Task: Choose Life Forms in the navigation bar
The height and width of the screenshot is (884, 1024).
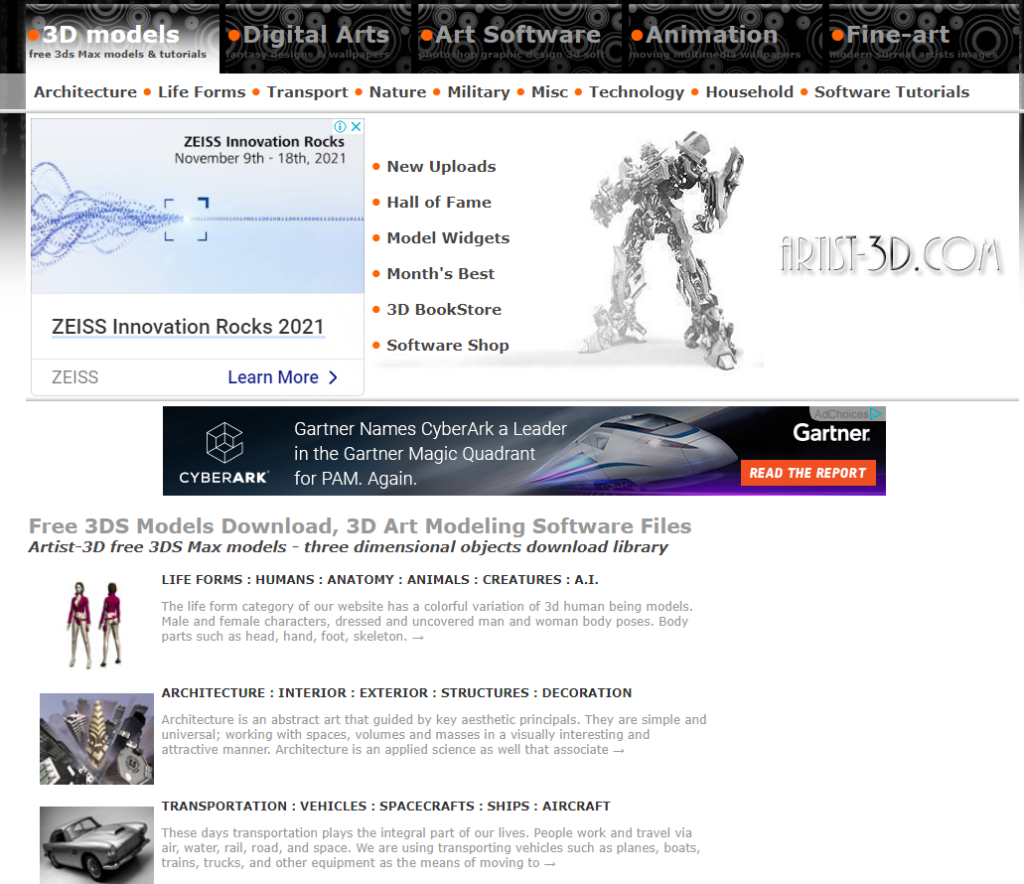Action: click(x=202, y=92)
